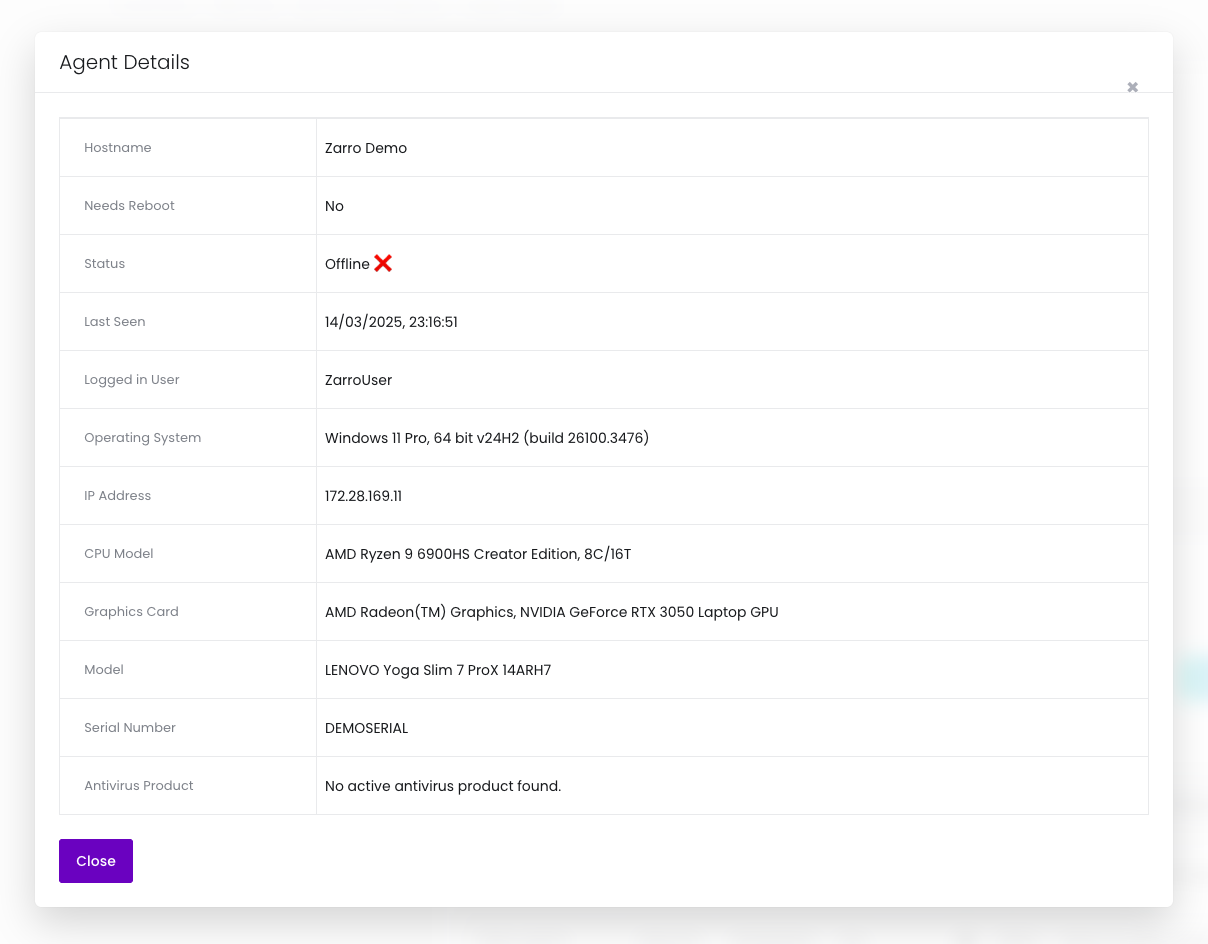This screenshot has height=944, width=1208.
Task: Click the Needs Reboot row label
Action: click(x=129, y=206)
